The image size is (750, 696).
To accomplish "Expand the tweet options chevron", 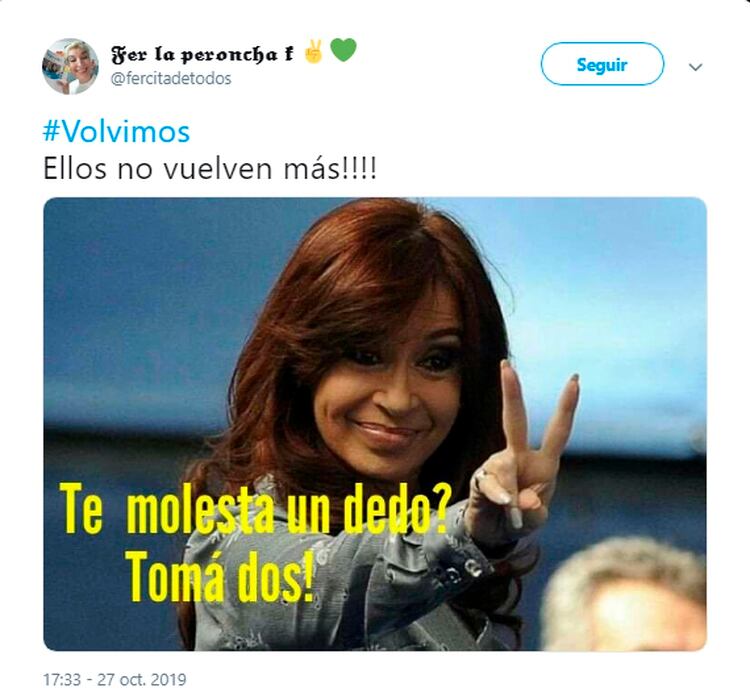I will (x=695, y=67).
